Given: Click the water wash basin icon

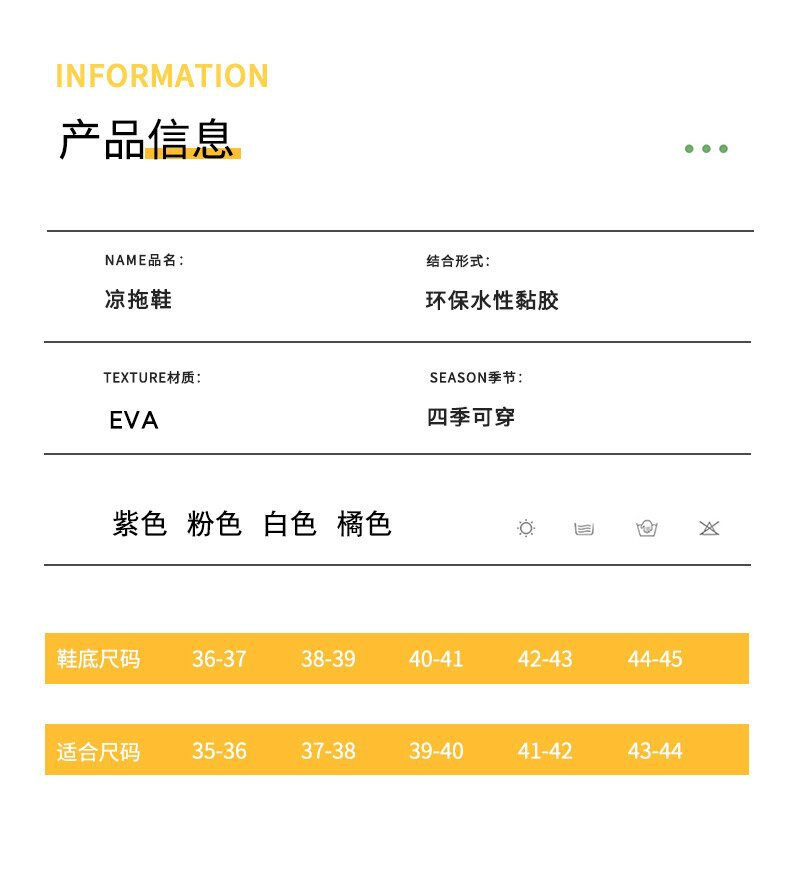Looking at the screenshot, I should pyautogui.click(x=585, y=528).
